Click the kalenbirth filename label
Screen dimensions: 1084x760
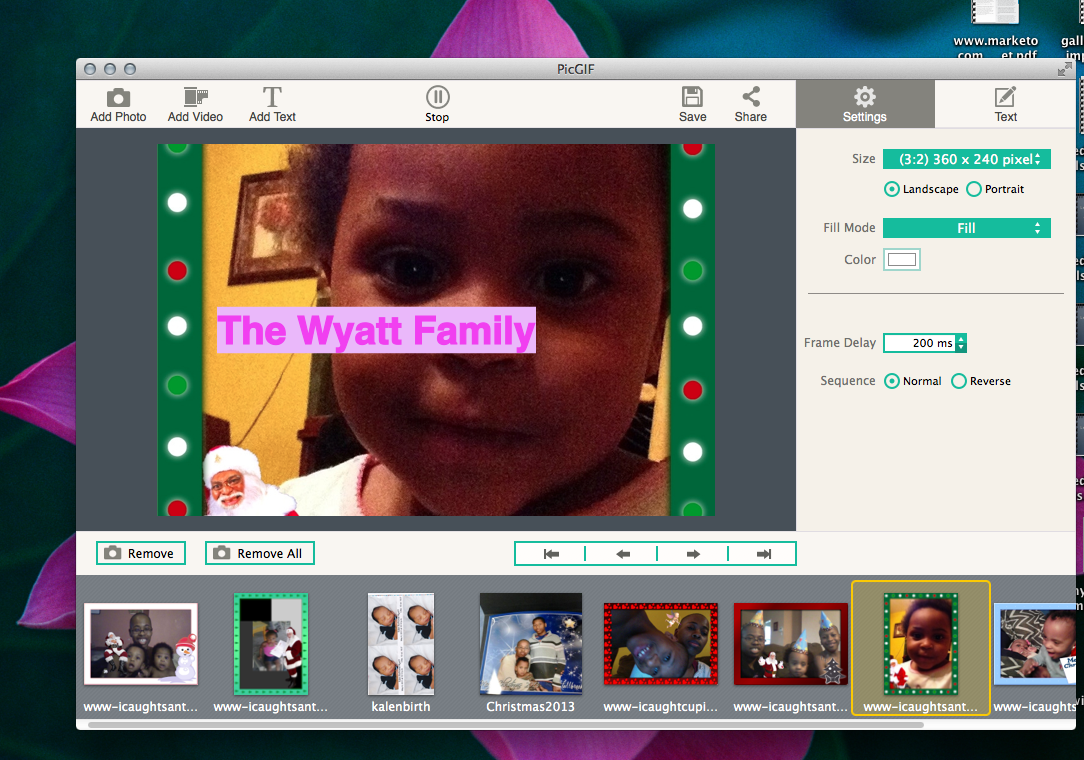401,707
